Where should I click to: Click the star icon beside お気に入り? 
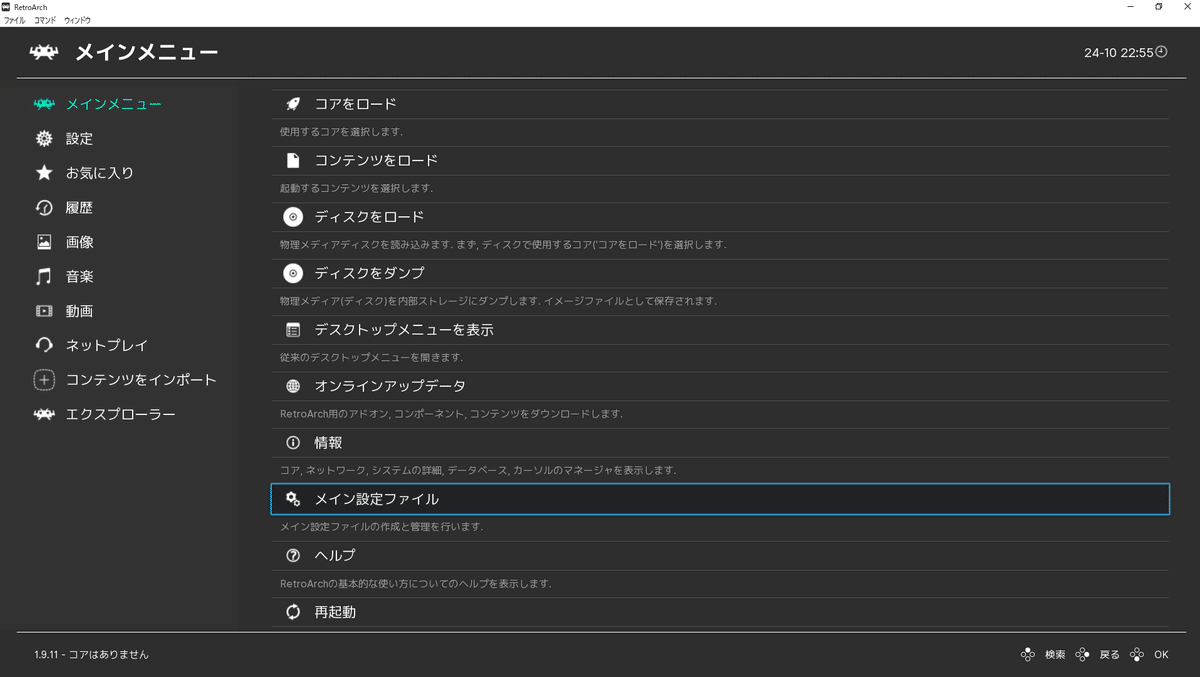coord(44,173)
